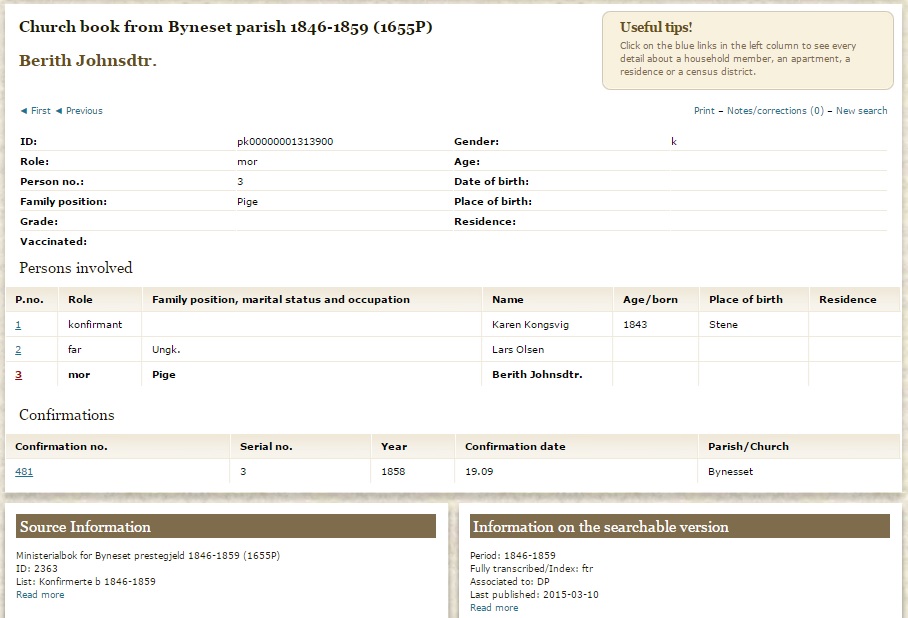Select person number 3 Berith Johnsdtr.
908x618 pixels.
(19, 375)
